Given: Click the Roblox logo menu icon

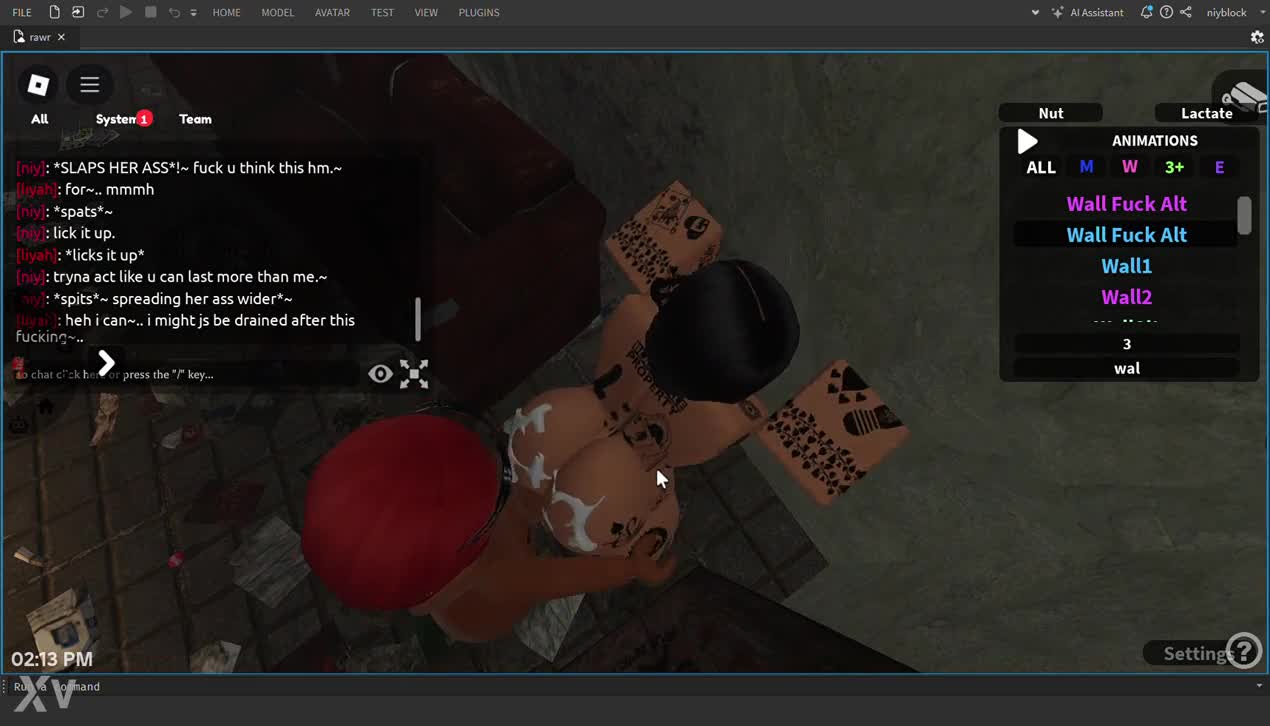Looking at the screenshot, I should point(38,85).
